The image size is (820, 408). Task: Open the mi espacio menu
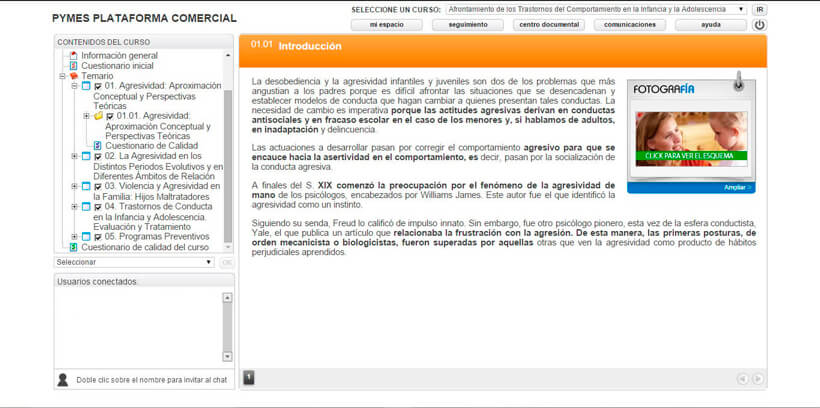point(386,25)
